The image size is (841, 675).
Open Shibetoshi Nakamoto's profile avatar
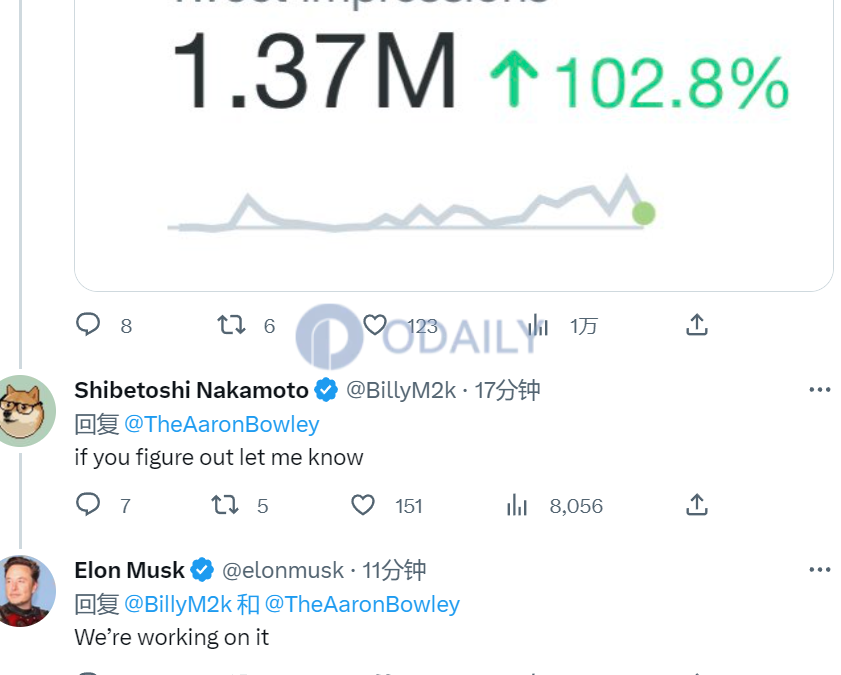pos(23,411)
